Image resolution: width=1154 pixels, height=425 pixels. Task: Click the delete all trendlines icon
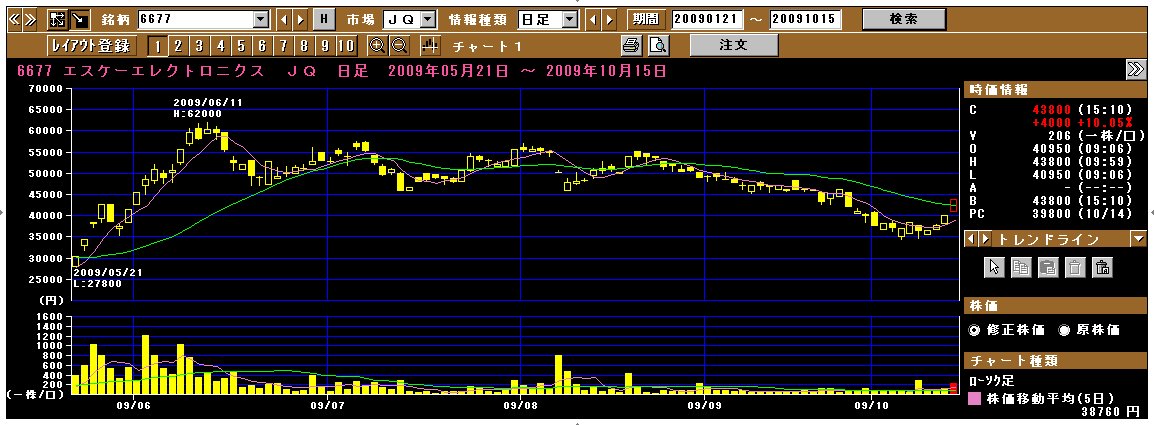[1102, 267]
